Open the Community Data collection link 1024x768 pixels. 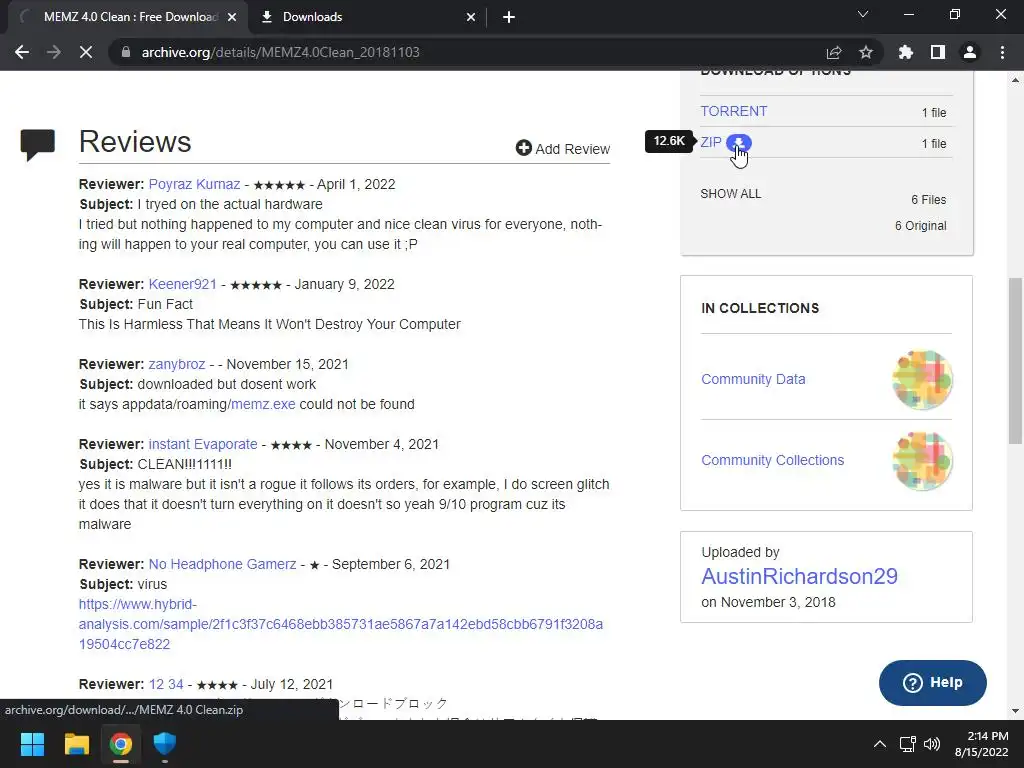753,379
